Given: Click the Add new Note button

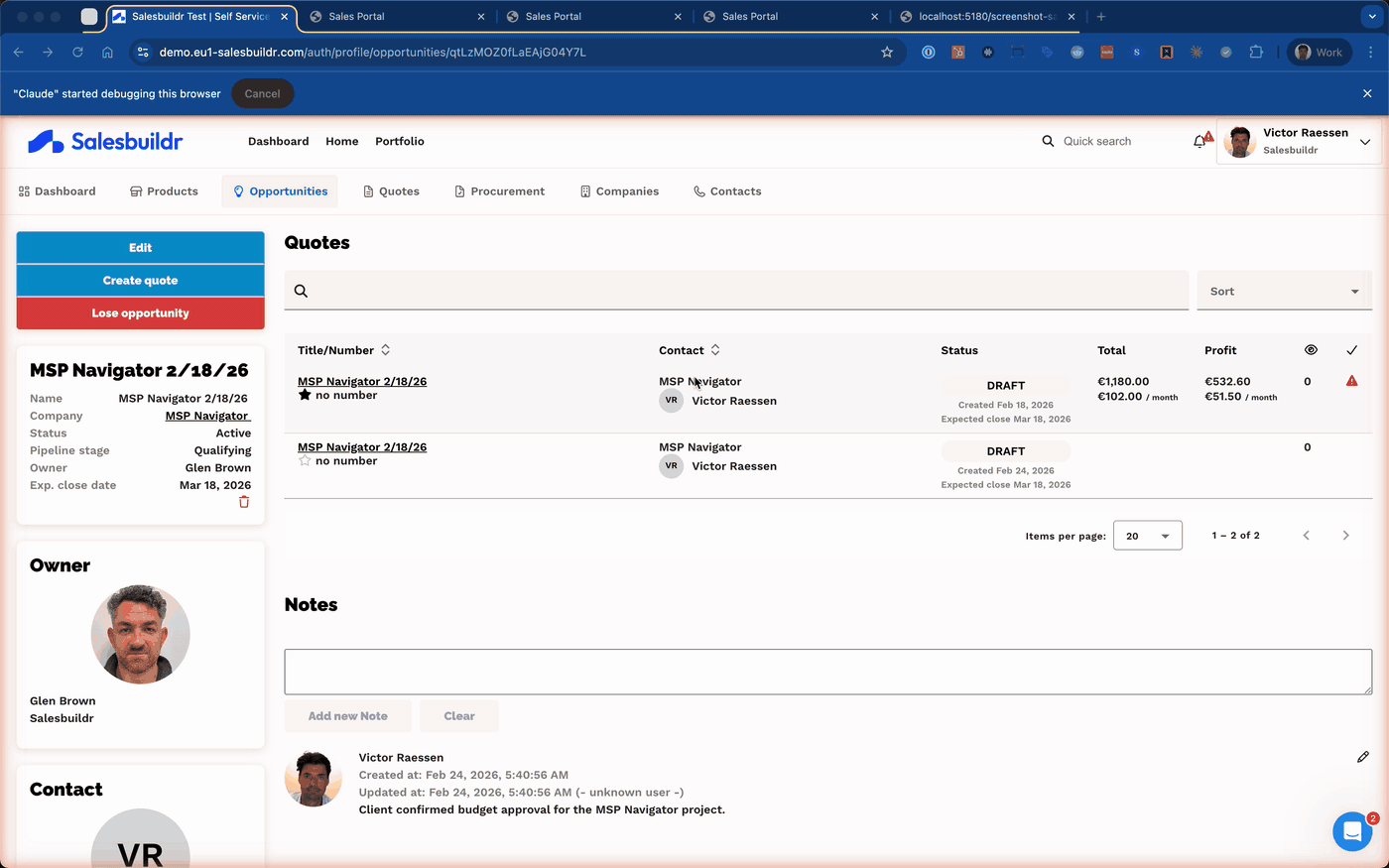Looking at the screenshot, I should pyautogui.click(x=348, y=716).
